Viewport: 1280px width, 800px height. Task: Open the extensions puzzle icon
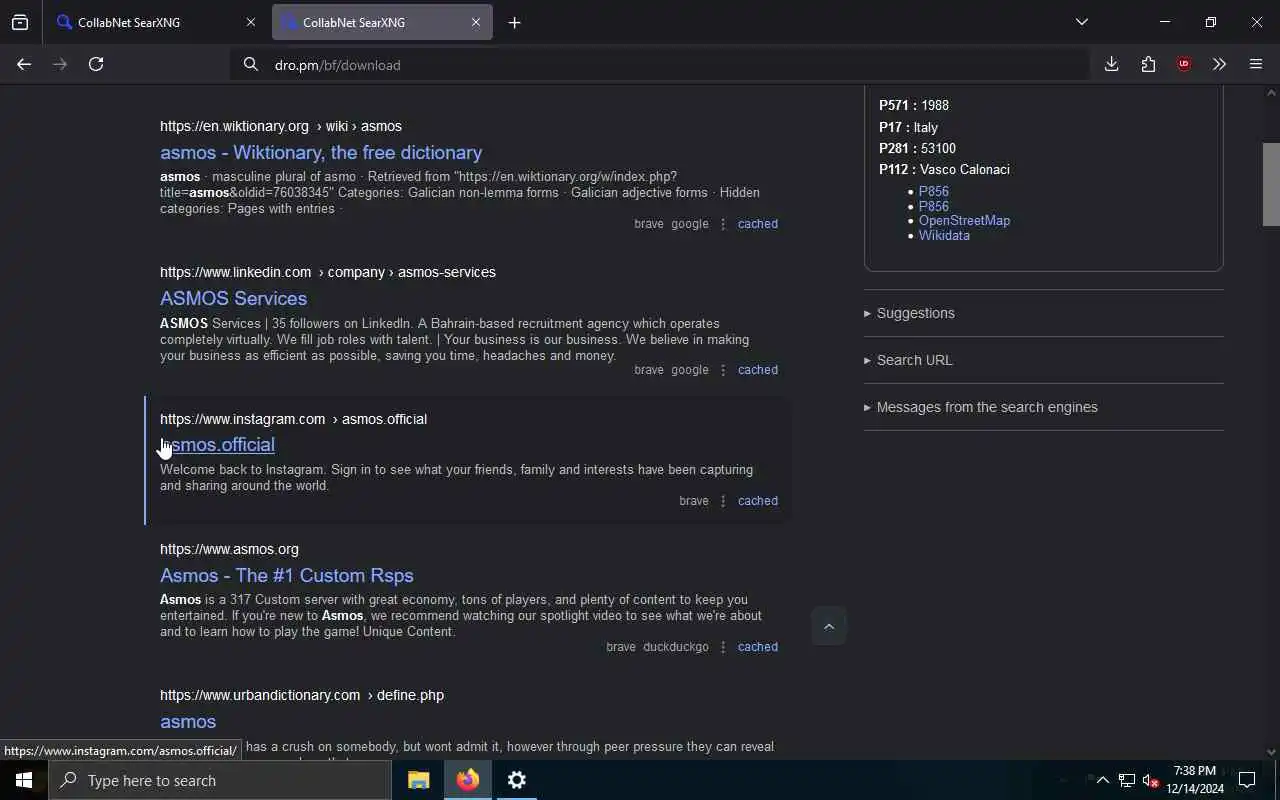(x=1148, y=64)
